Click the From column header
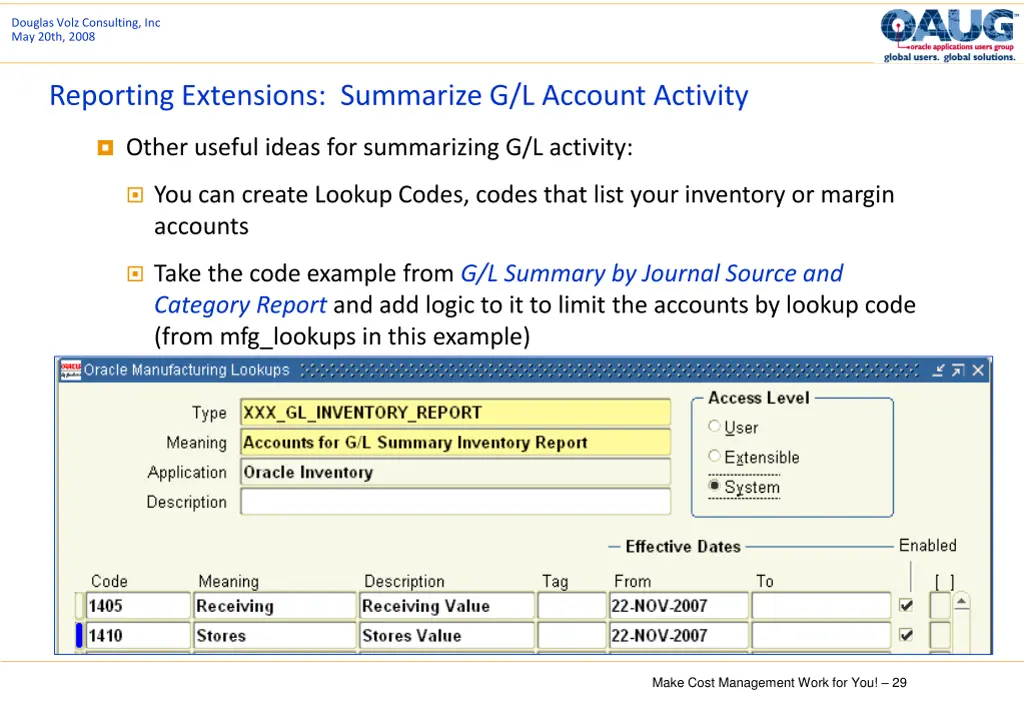Image resolution: width=1024 pixels, height=709 pixels. tap(632, 581)
